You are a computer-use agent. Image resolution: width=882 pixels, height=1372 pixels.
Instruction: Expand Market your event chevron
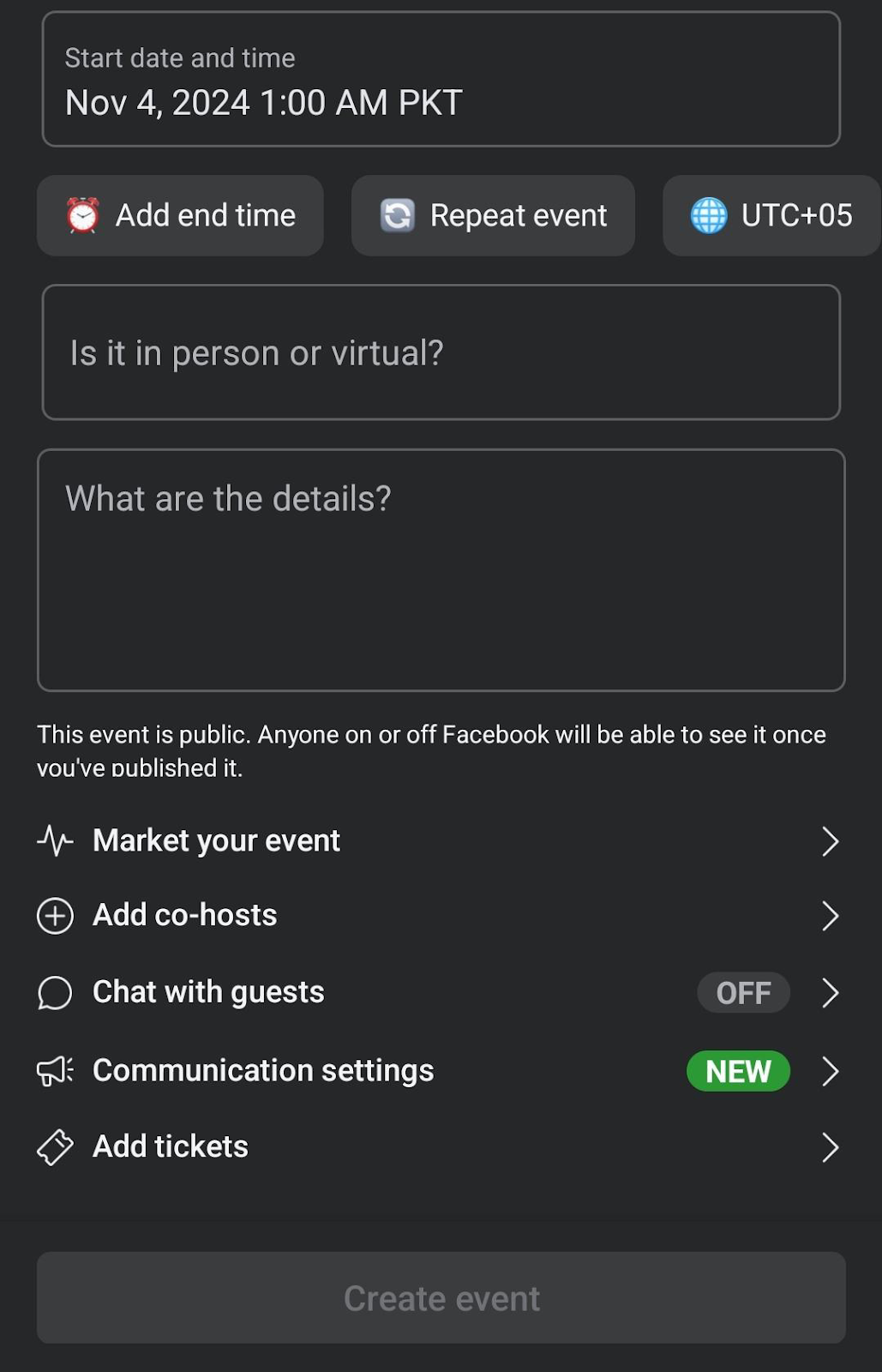pyautogui.click(x=829, y=840)
